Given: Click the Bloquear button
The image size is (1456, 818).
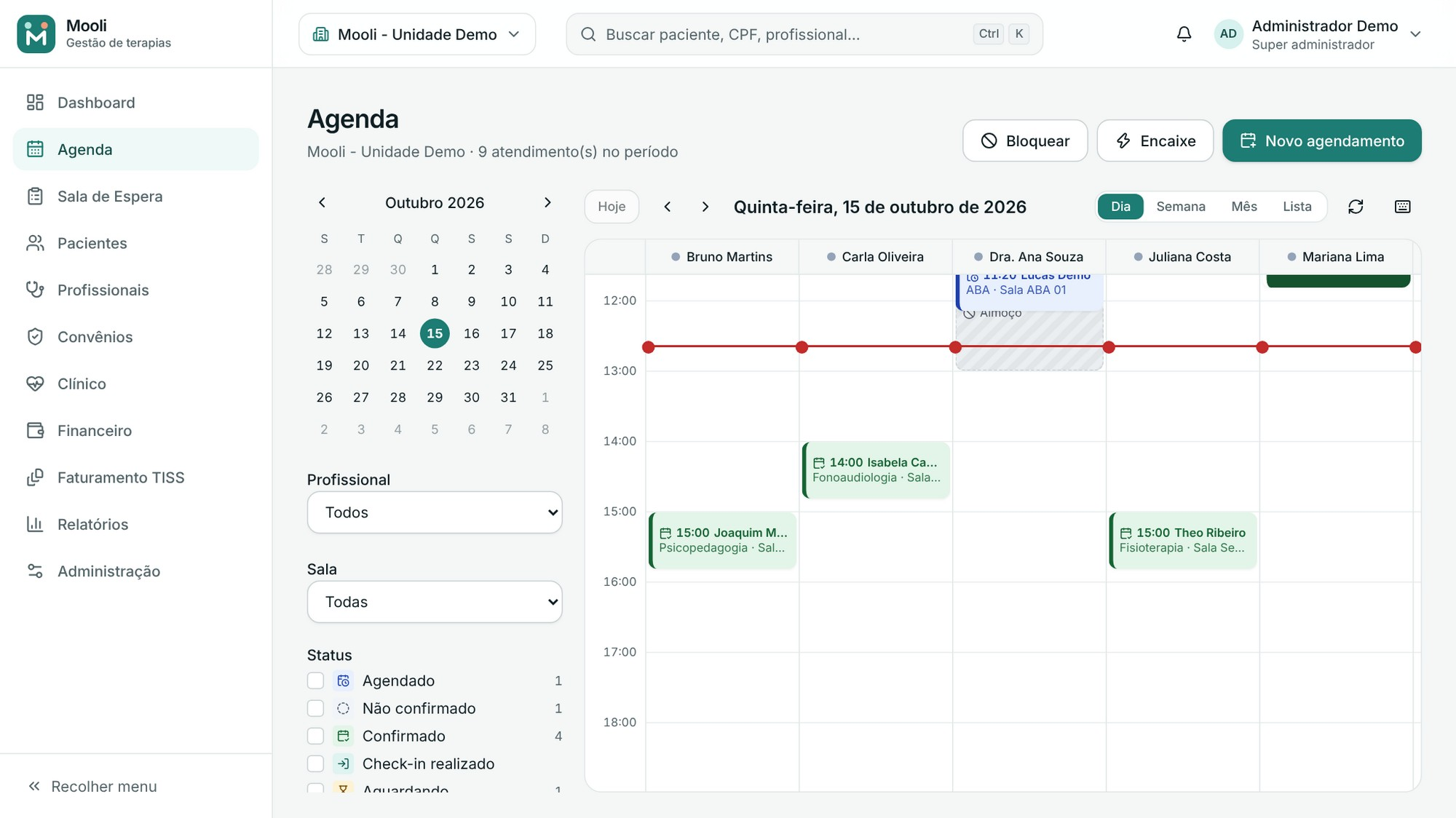Looking at the screenshot, I should (x=1025, y=140).
